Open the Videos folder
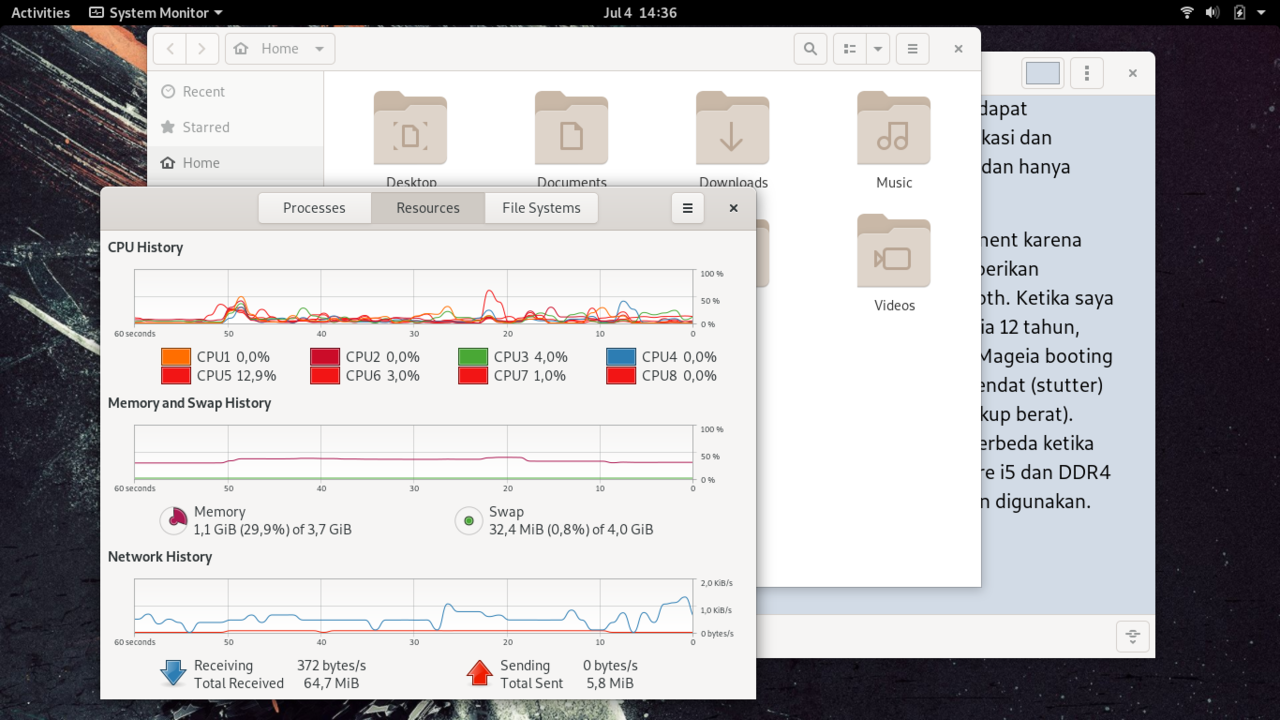This screenshot has width=1280, height=720. (x=894, y=262)
